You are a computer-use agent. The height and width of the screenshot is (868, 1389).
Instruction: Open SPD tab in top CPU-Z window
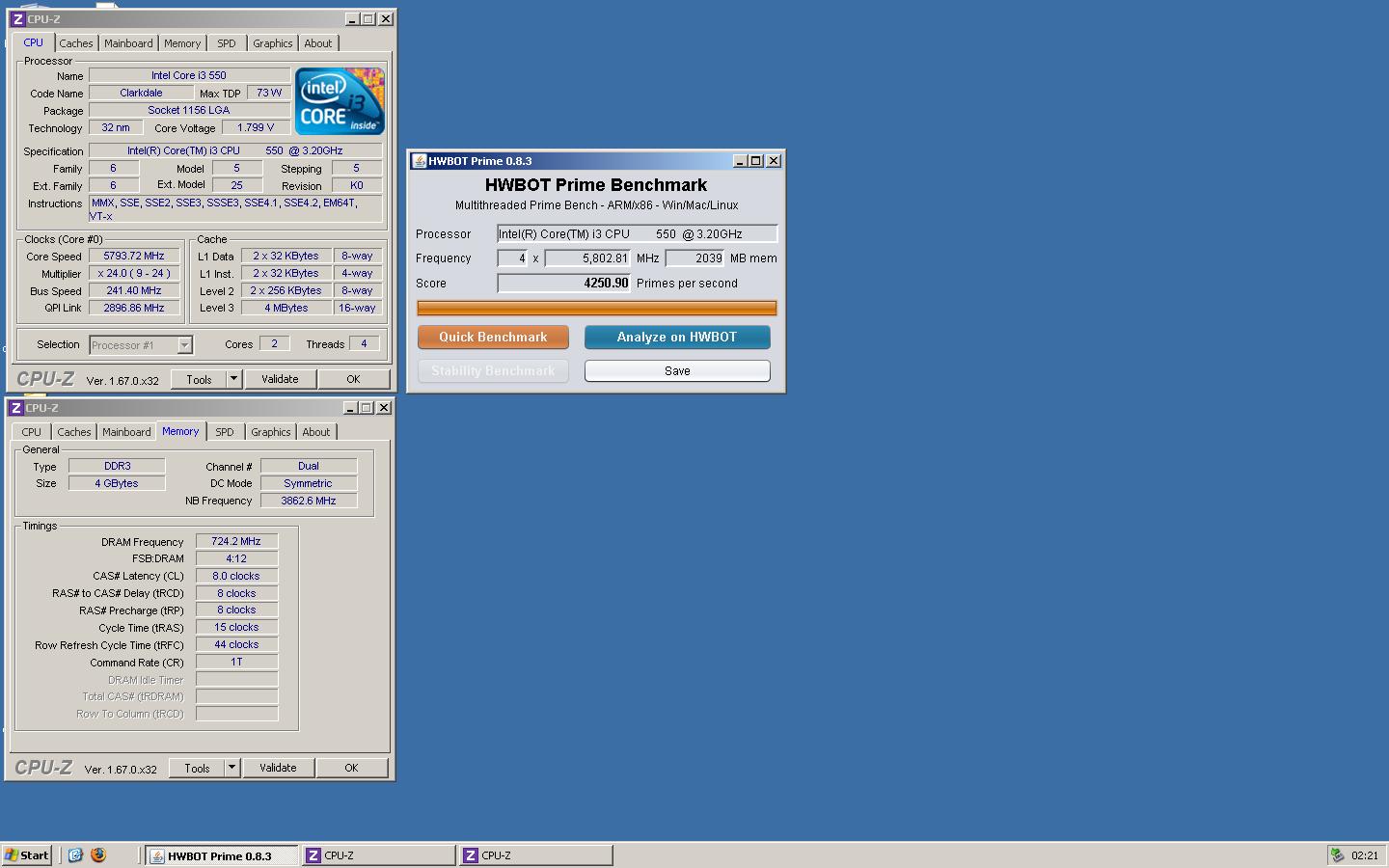227,43
